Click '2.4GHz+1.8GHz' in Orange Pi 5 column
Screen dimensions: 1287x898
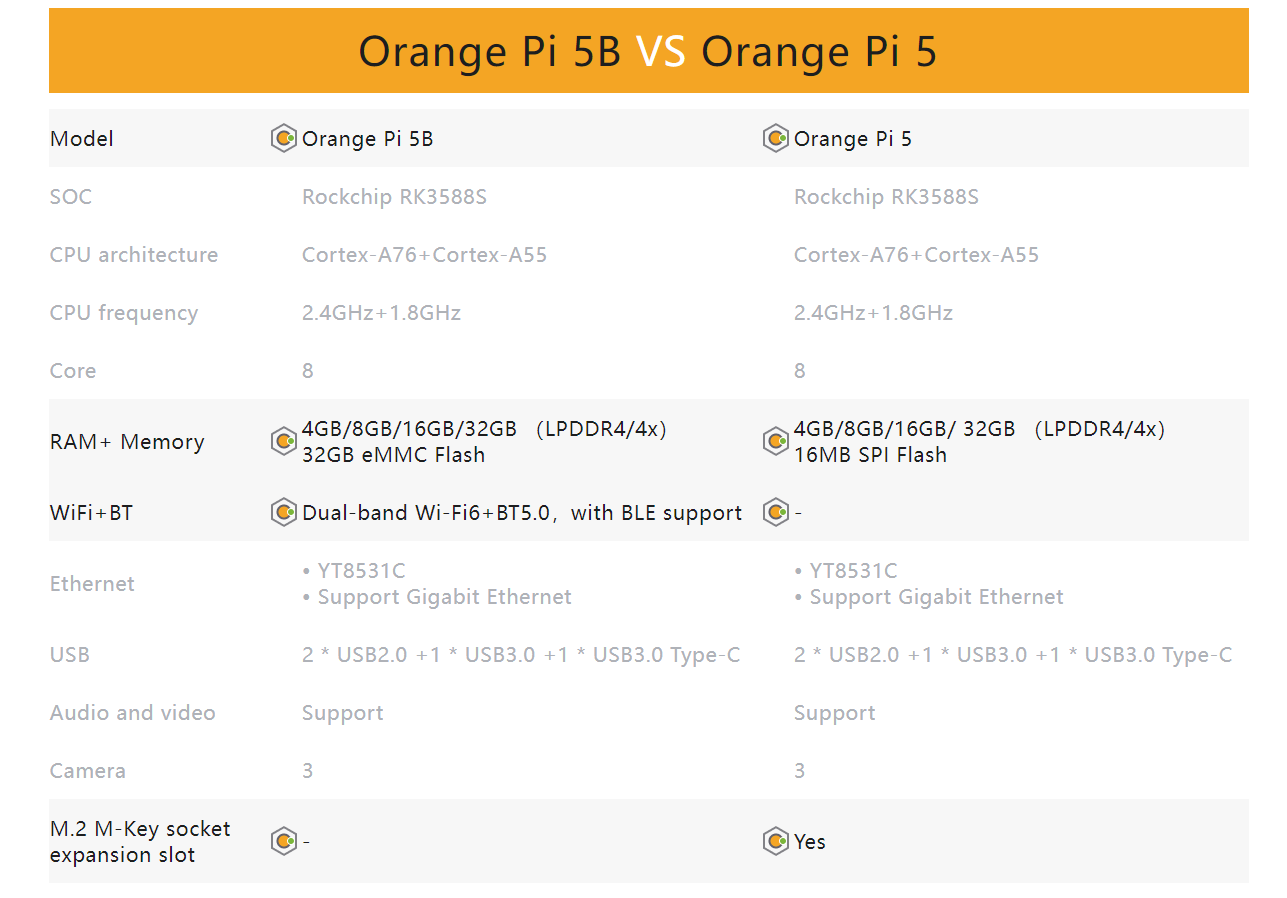click(873, 312)
